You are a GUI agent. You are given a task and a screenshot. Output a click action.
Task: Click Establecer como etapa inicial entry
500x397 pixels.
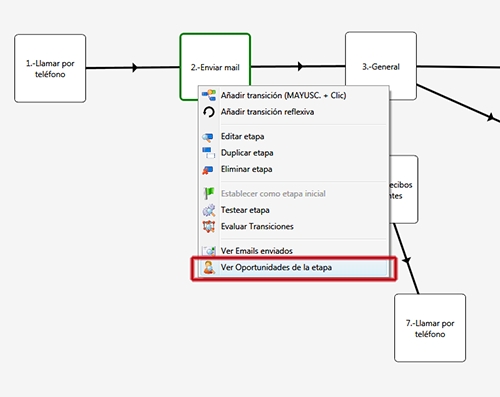294,194
